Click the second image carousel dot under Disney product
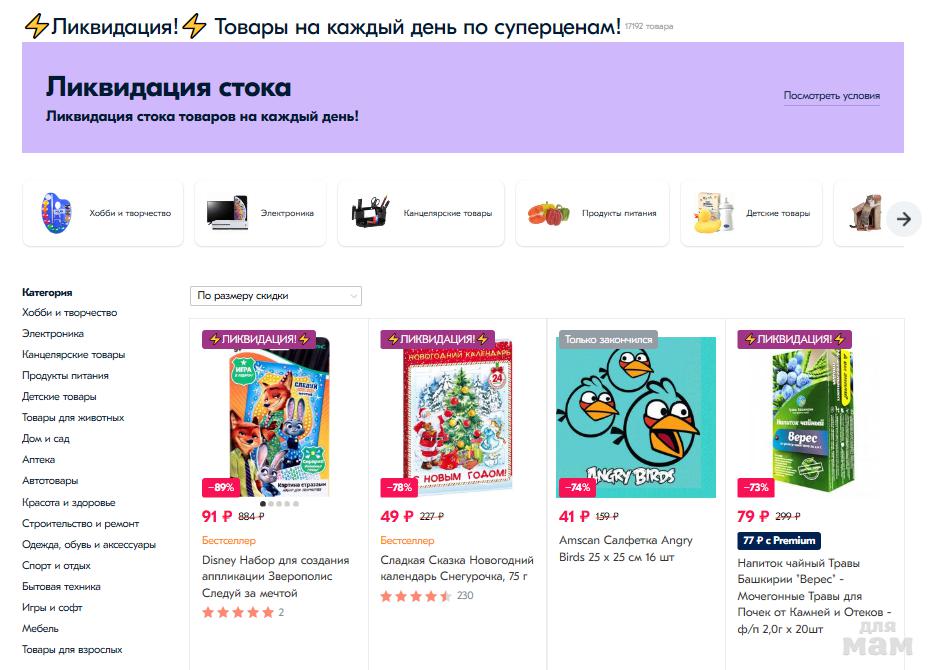This screenshot has height=670, width=928. tap(271, 504)
